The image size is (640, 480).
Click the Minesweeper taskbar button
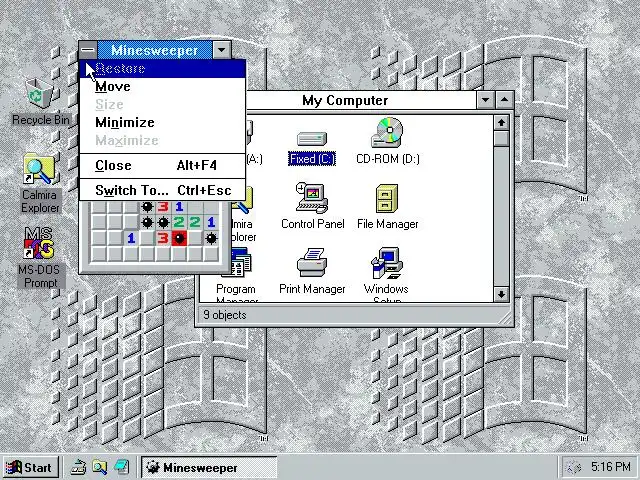209,467
